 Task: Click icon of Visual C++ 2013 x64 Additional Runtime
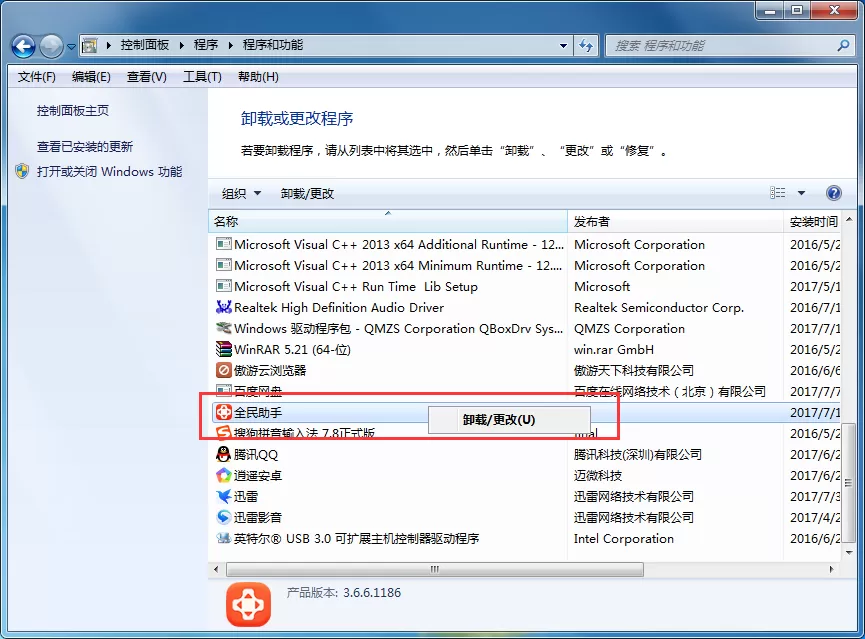click(x=223, y=244)
